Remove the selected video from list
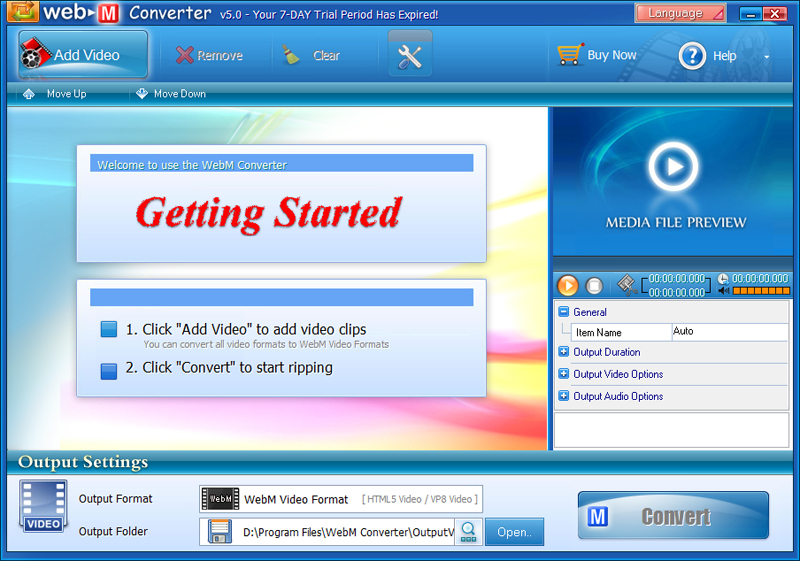Viewport: 800px width, 561px height. (209, 56)
